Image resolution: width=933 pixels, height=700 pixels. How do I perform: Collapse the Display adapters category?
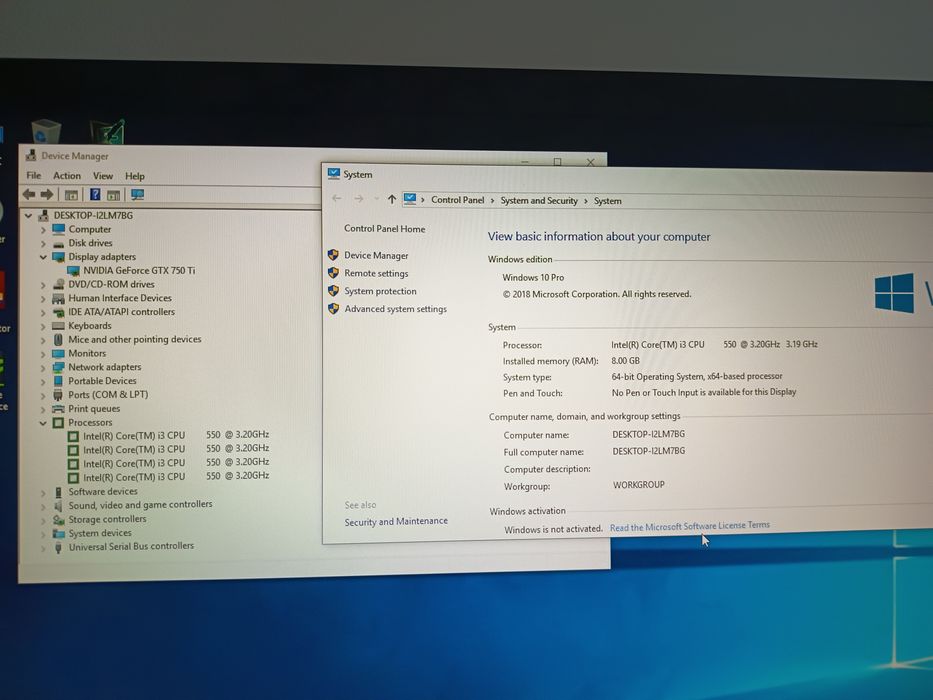point(43,257)
